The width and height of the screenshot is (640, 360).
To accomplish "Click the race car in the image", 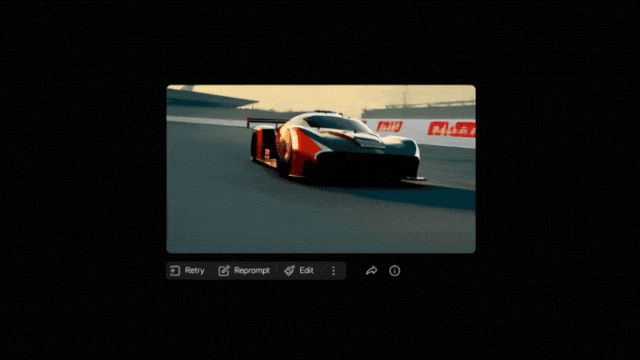I will pos(335,147).
